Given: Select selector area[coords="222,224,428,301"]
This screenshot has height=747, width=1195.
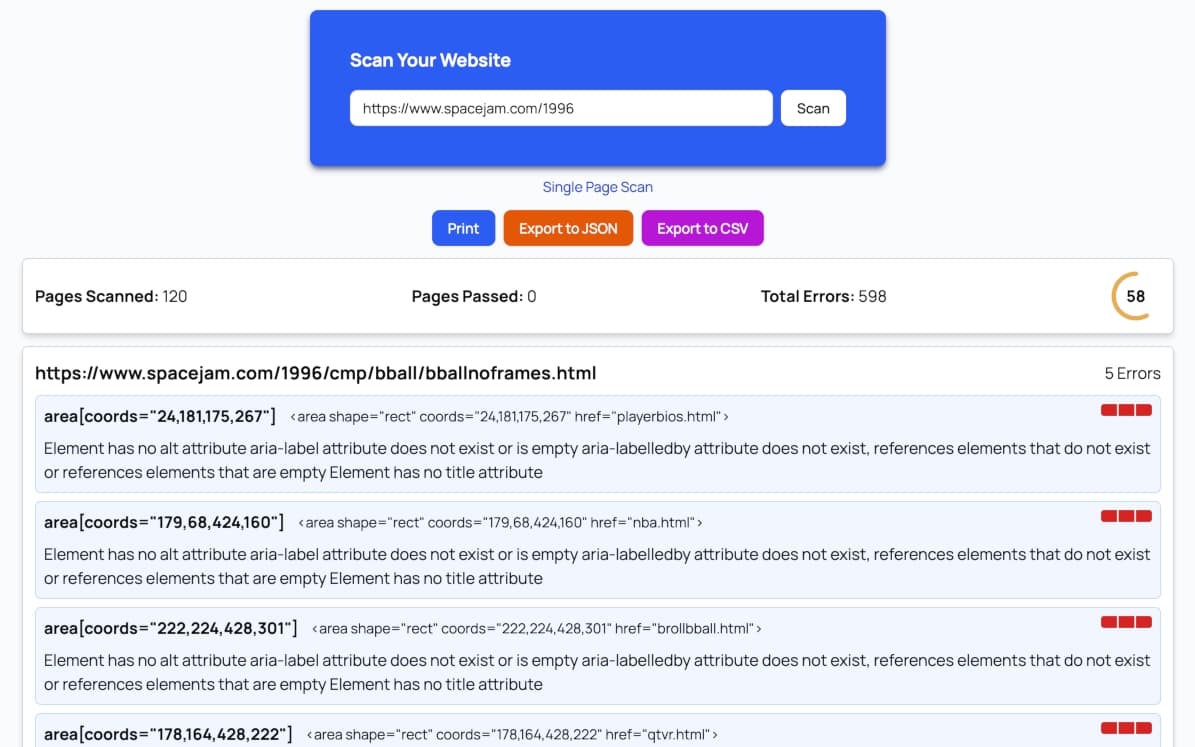Looking at the screenshot, I should (x=171, y=628).
